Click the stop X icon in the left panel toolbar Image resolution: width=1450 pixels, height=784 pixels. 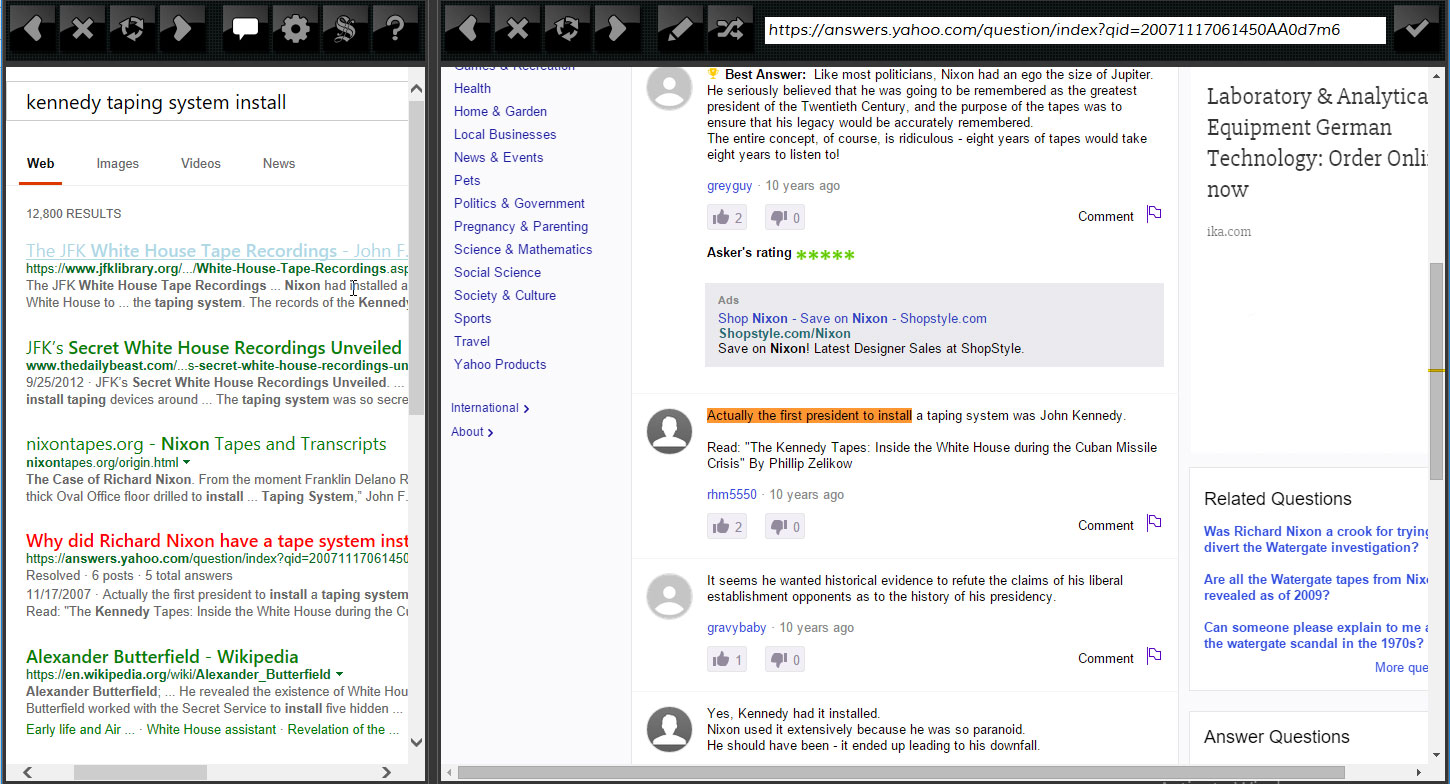83,29
